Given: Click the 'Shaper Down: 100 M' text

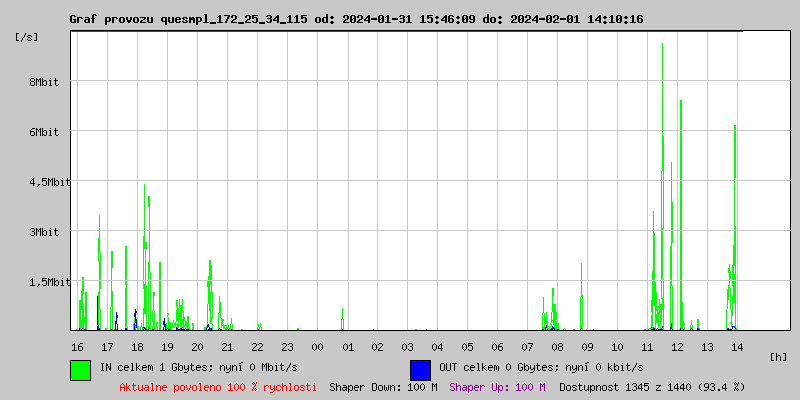Looking at the screenshot, I should [383, 387].
